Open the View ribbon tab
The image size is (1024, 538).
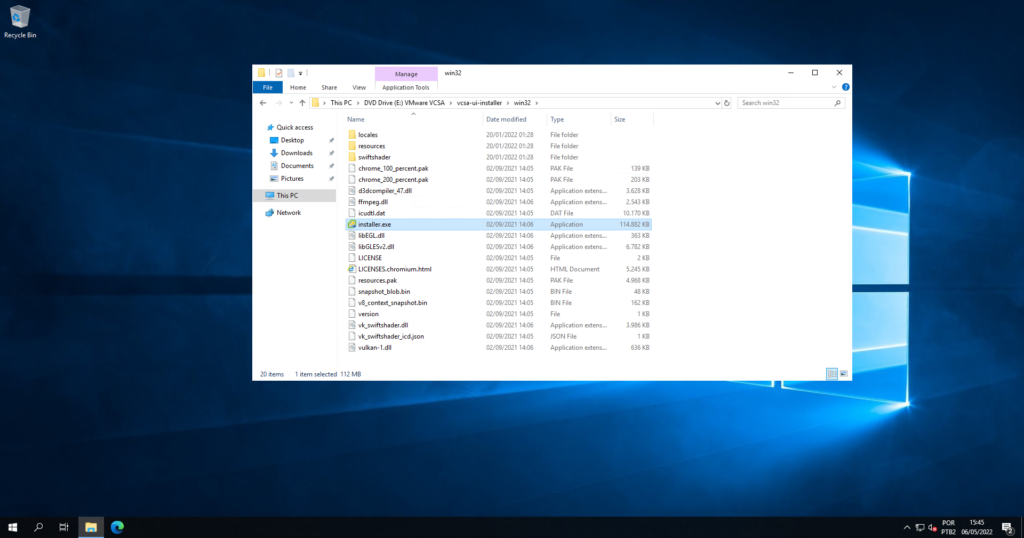tap(359, 87)
